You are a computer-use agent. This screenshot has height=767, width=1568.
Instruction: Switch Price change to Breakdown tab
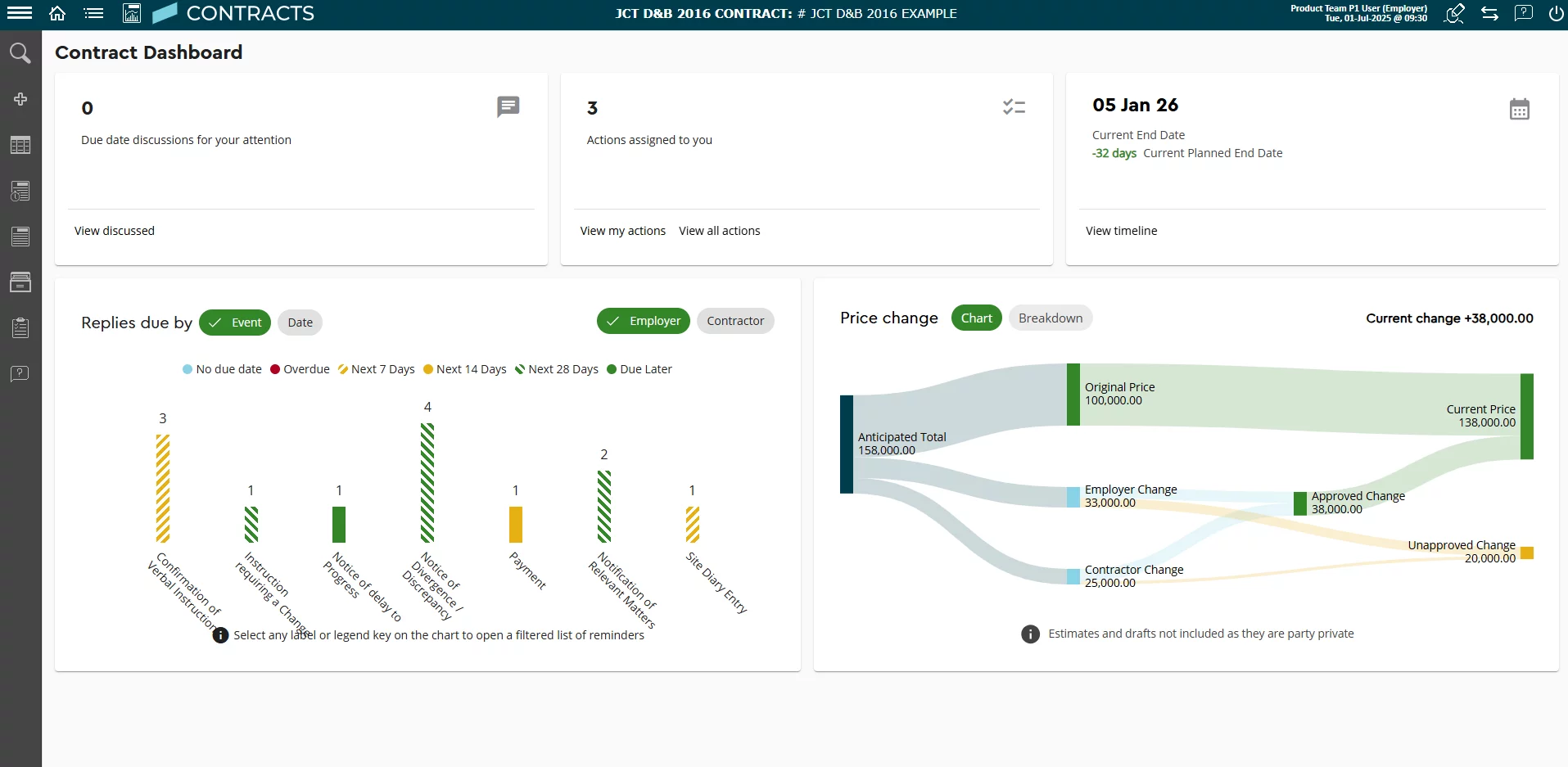point(1050,318)
